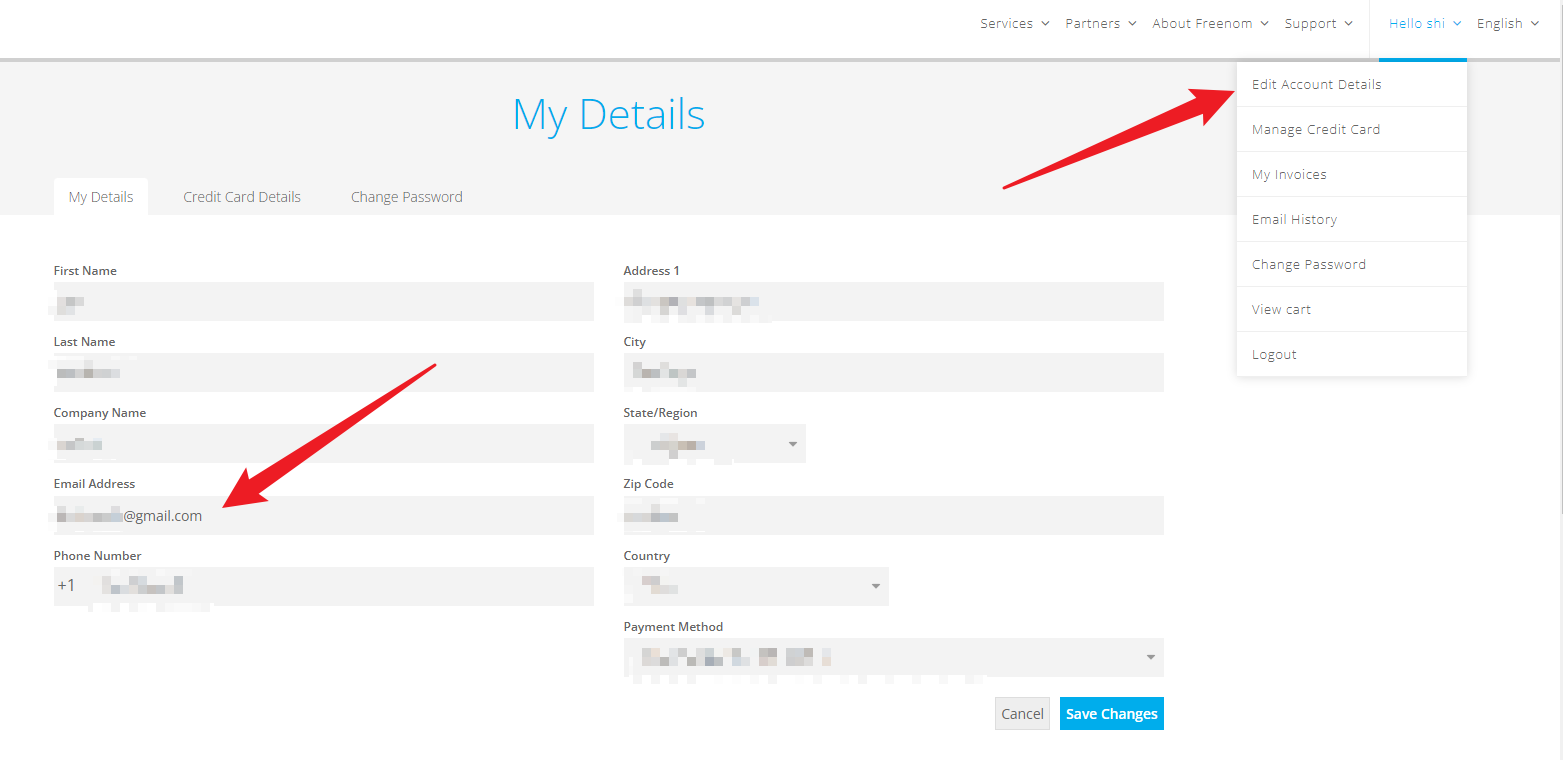Click the Save Changes button

coord(1111,714)
